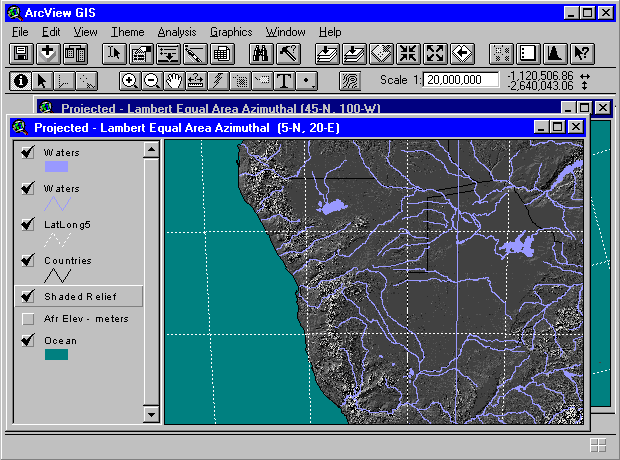Open the theme table button
The image size is (620, 460).
click(x=222, y=54)
